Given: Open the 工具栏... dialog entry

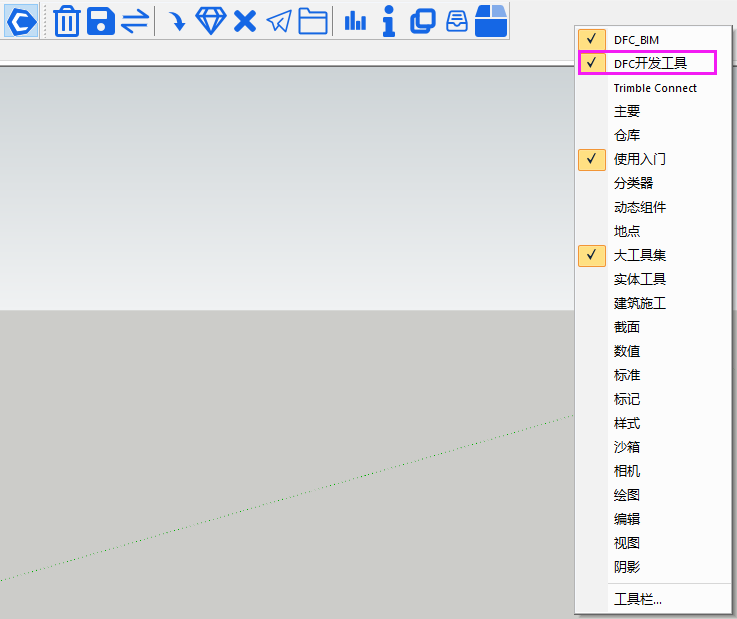Looking at the screenshot, I should click(x=637, y=599).
